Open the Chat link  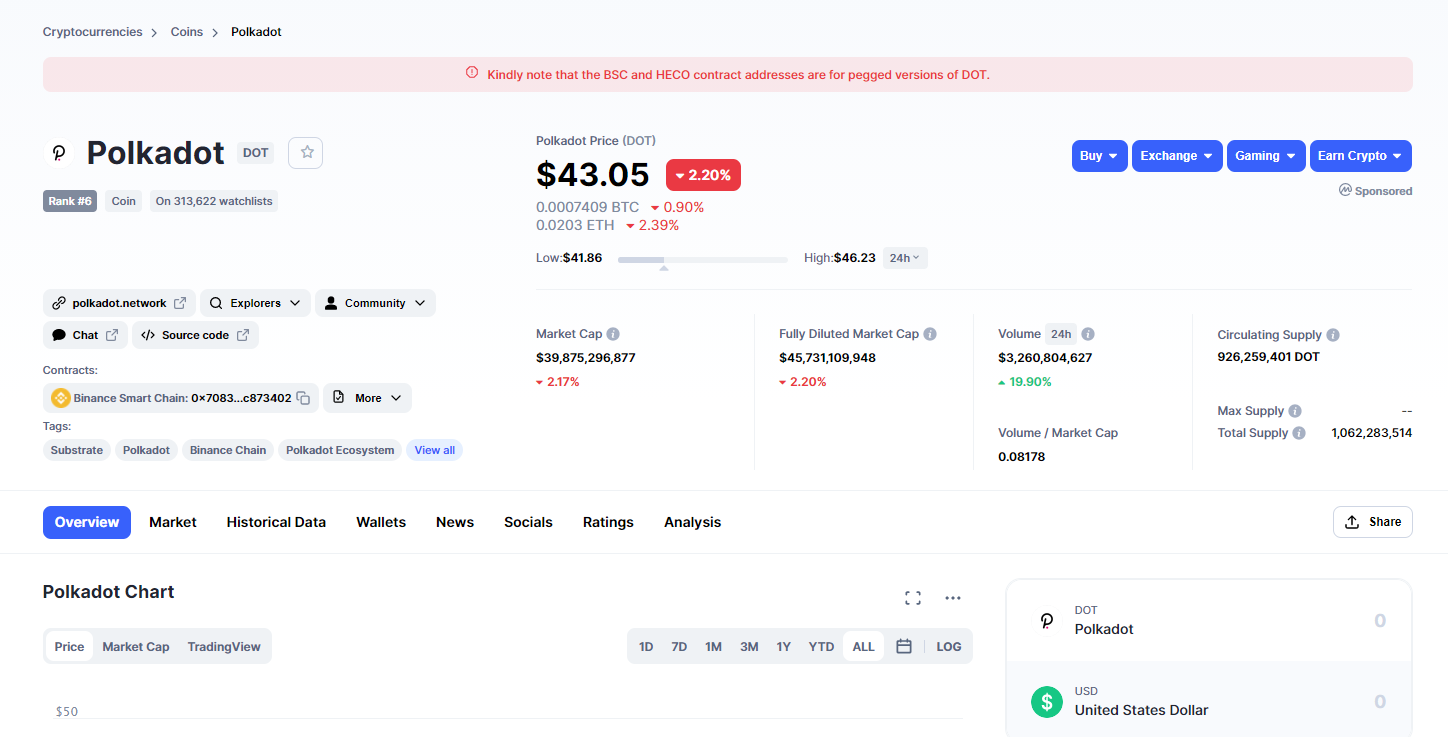[85, 335]
